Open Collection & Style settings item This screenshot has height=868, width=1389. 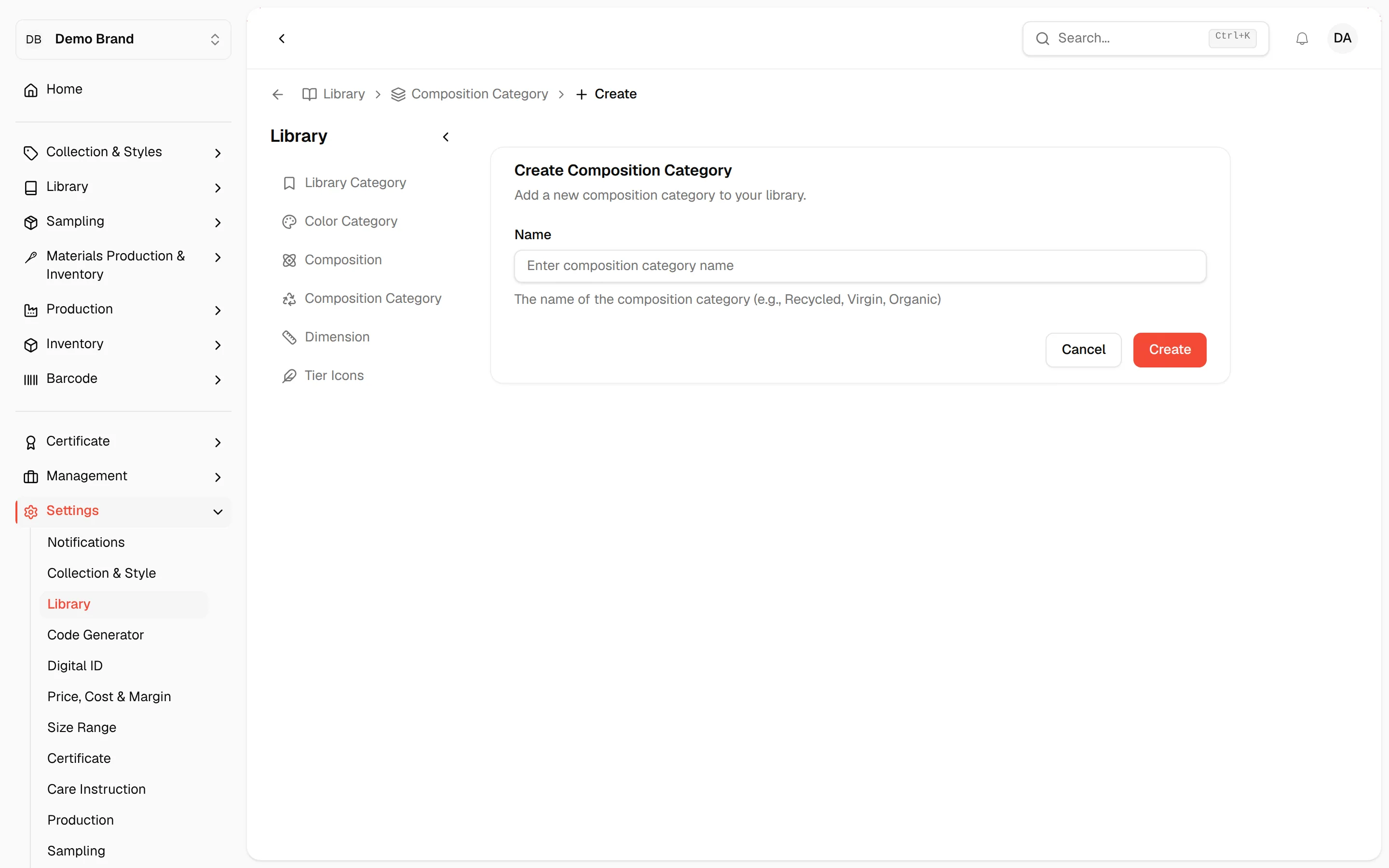[101, 573]
